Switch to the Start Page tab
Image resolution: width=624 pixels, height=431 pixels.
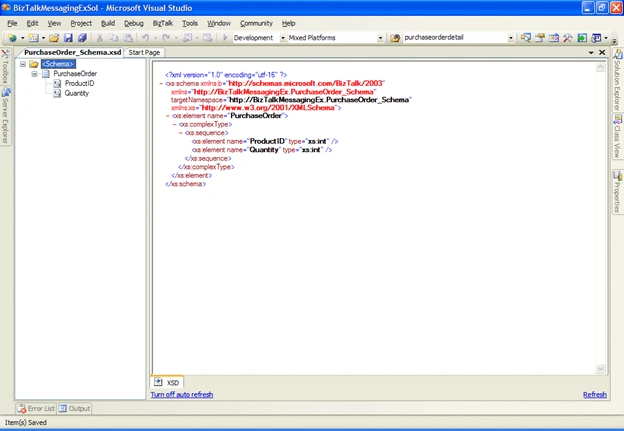click(144, 53)
